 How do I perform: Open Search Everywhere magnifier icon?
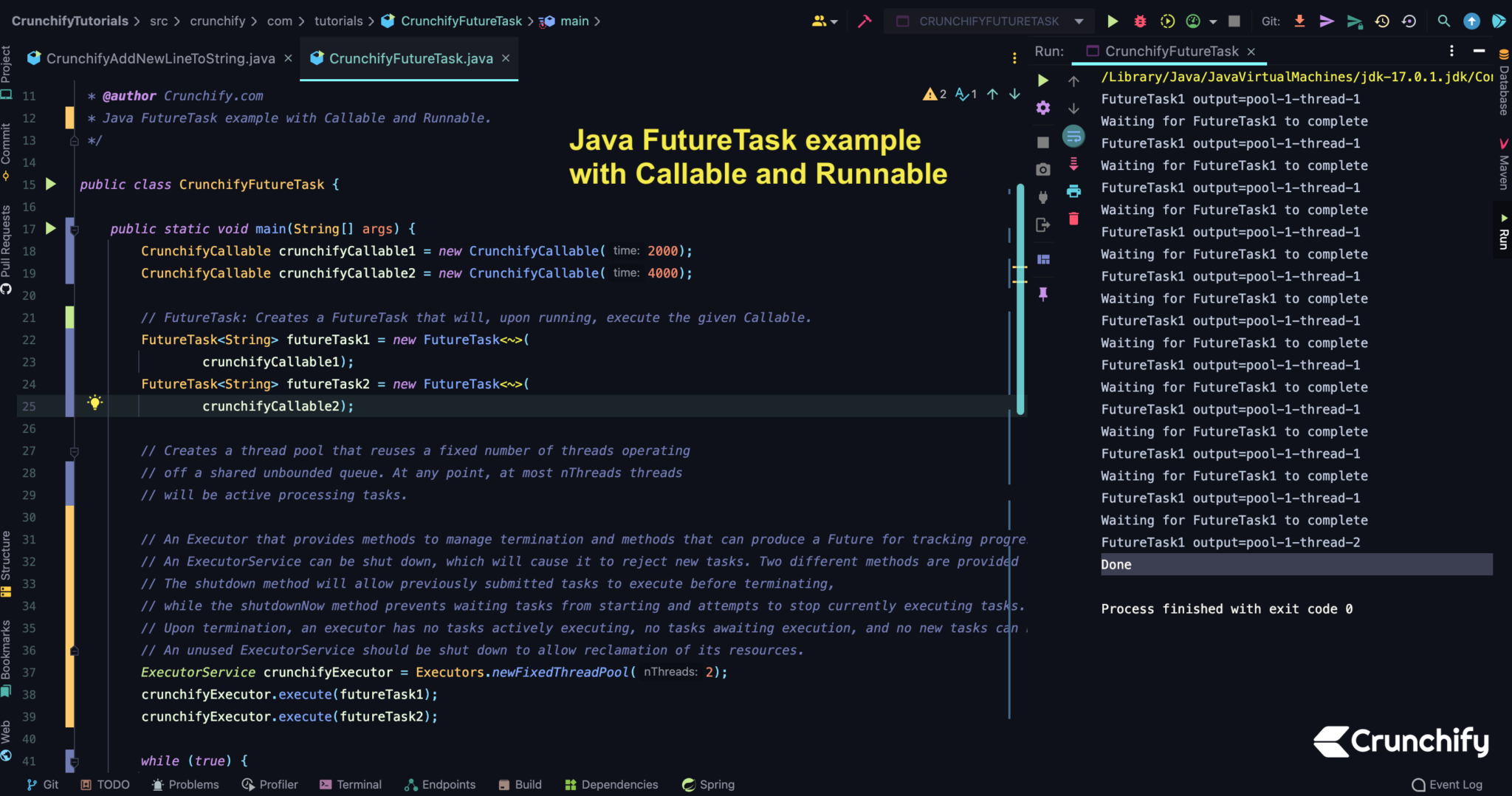click(x=1443, y=21)
